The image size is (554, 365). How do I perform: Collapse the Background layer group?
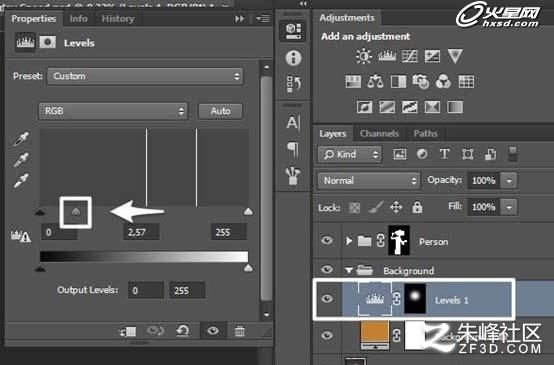point(349,270)
